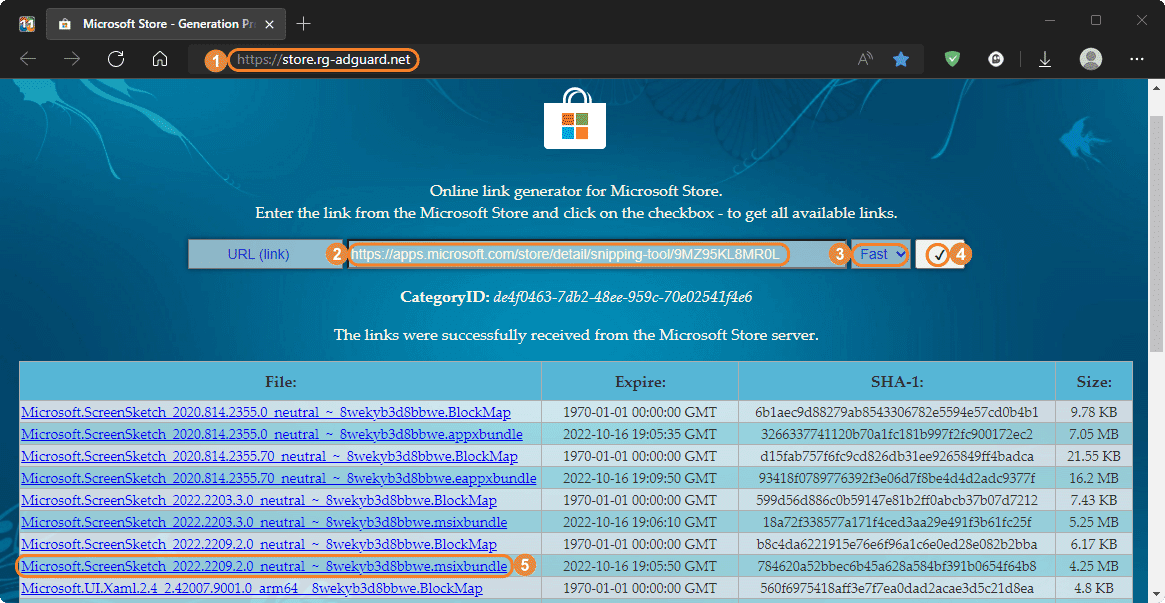Click the links successfully received status message
Screen dimensions: 1165x603
pyautogui.click(x=576, y=335)
